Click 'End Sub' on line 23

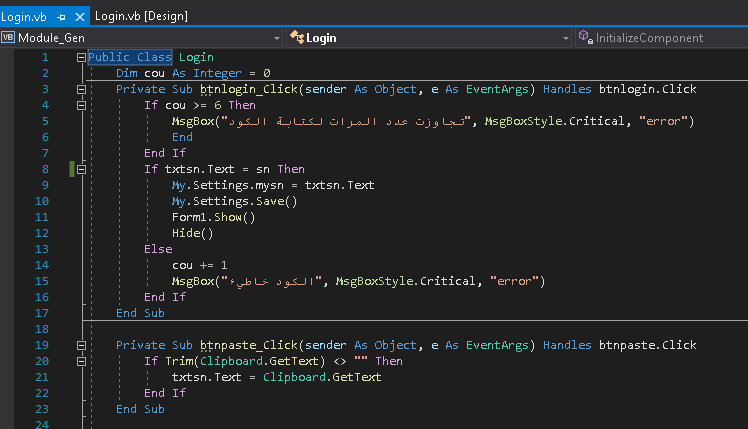pyautogui.click(x=140, y=409)
